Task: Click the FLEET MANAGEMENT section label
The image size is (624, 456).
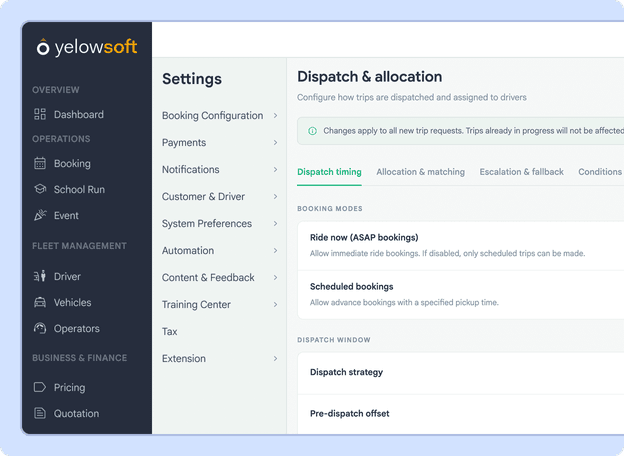Action: pos(80,246)
